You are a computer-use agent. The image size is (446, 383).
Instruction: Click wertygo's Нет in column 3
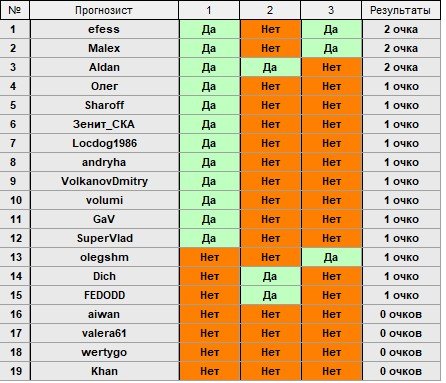click(x=331, y=352)
